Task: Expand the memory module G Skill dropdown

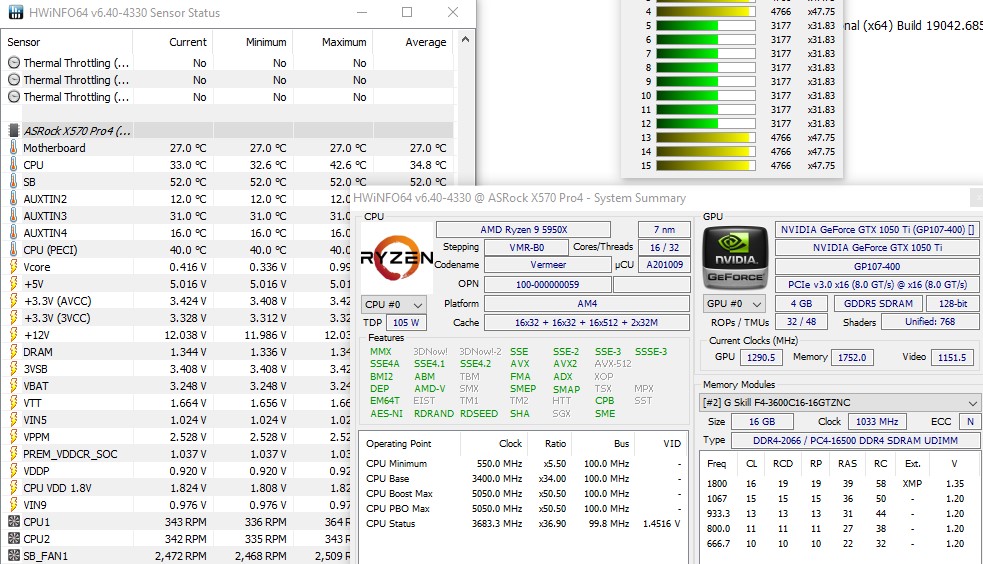Action: (839, 402)
